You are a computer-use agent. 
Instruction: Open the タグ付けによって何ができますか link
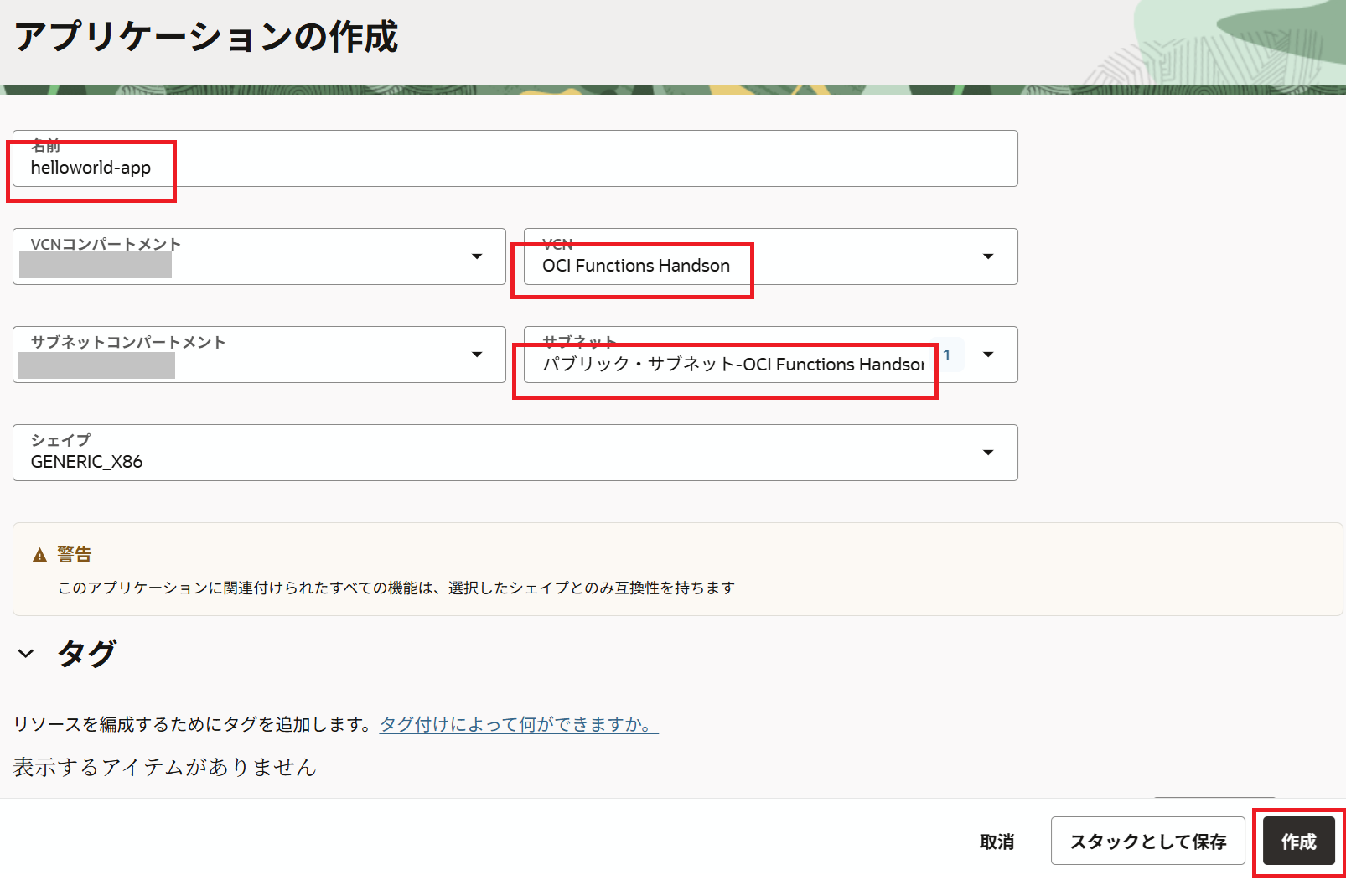click(x=519, y=724)
